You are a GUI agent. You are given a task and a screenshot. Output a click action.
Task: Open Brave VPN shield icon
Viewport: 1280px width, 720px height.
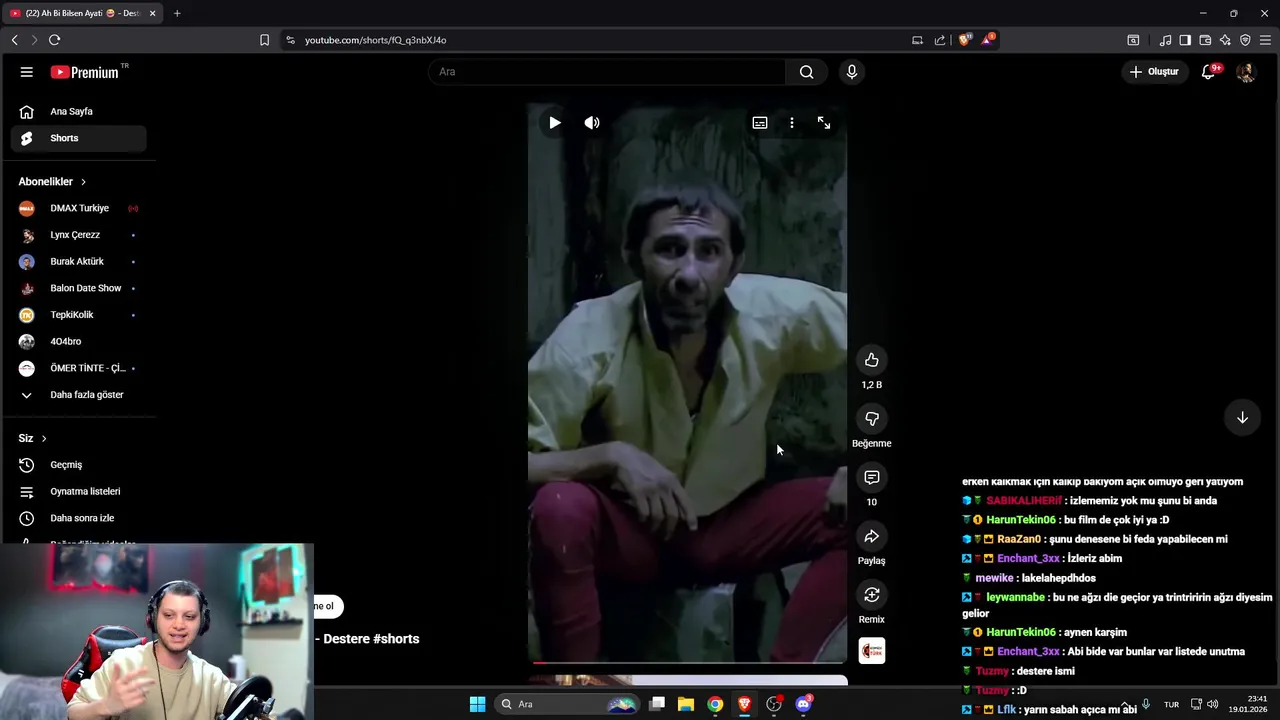point(1245,40)
